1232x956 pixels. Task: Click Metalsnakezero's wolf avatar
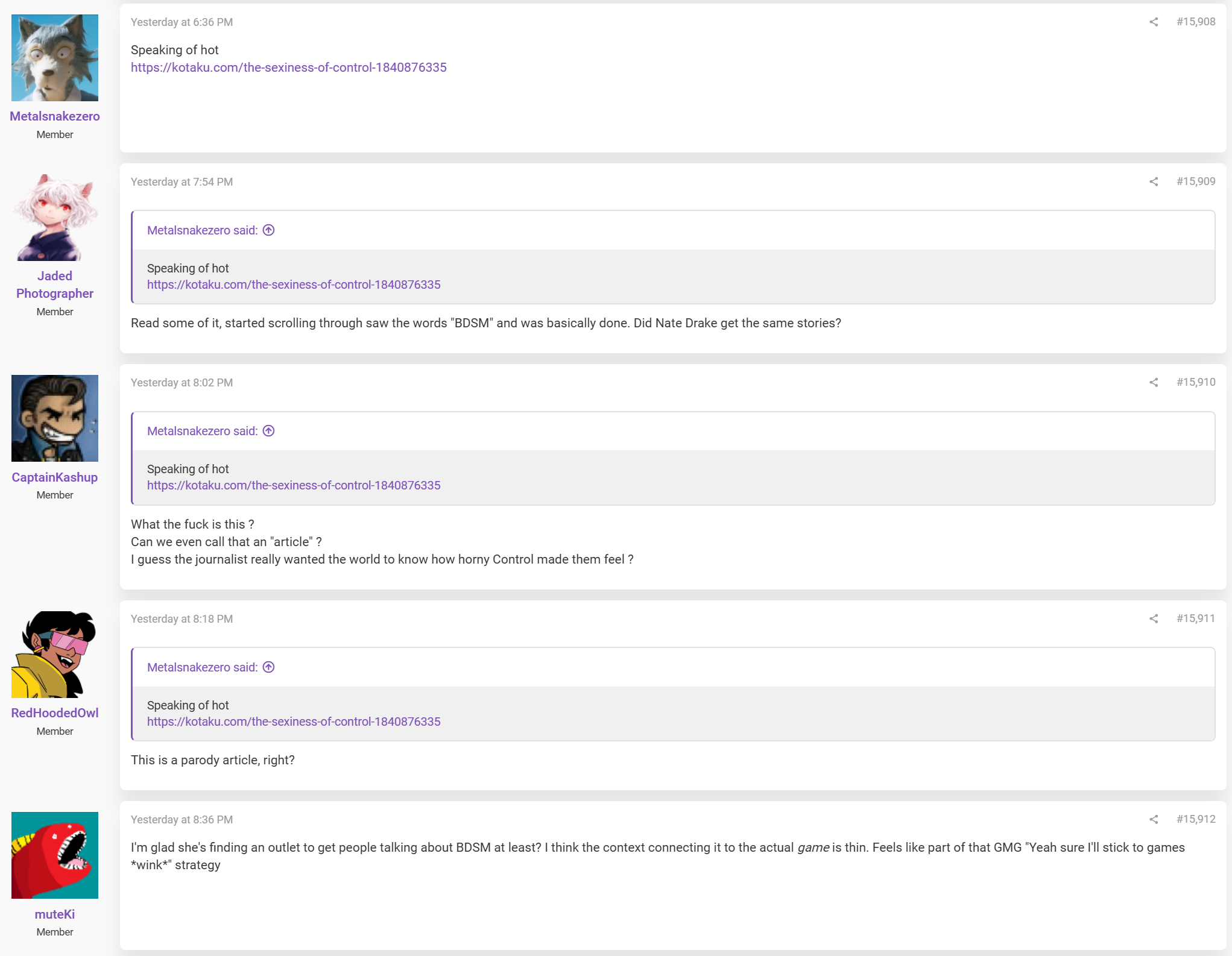pos(55,58)
